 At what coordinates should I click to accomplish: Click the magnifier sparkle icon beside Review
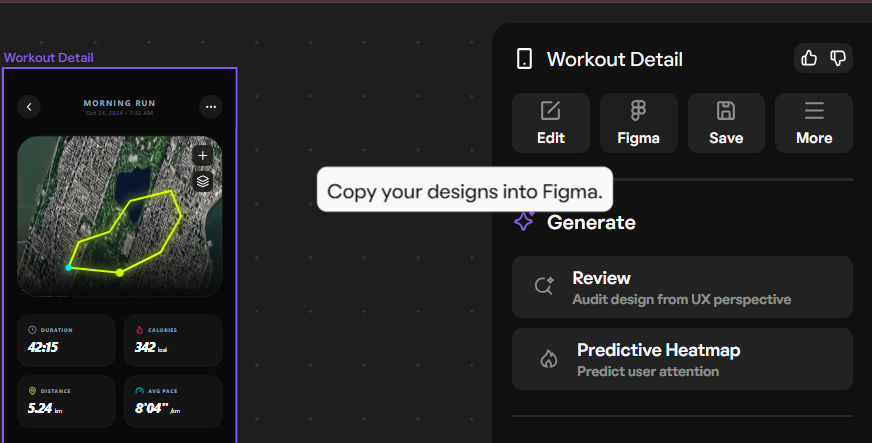pyautogui.click(x=543, y=286)
